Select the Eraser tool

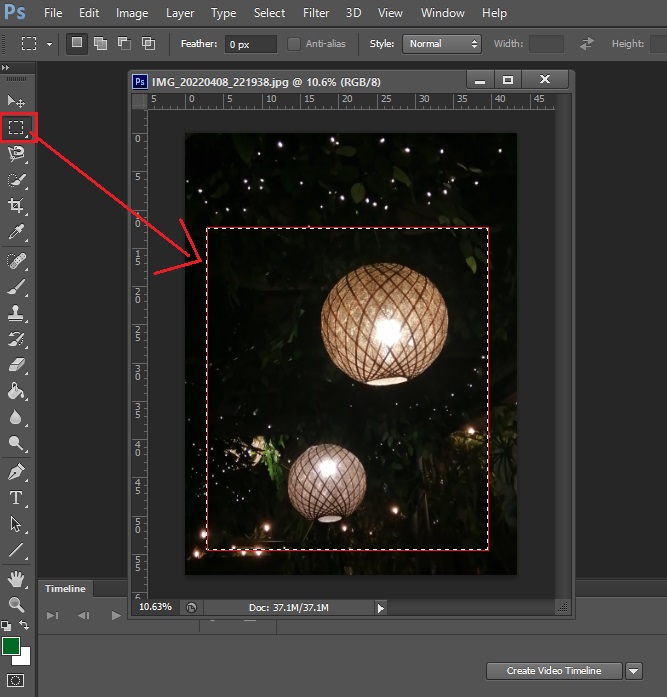pyautogui.click(x=16, y=365)
